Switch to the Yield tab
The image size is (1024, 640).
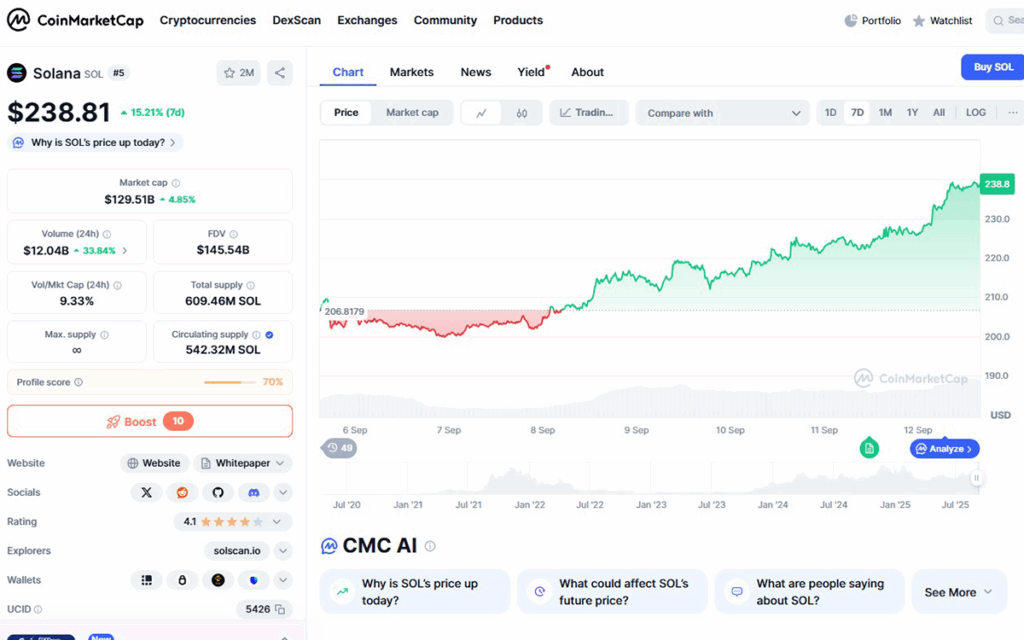click(531, 72)
